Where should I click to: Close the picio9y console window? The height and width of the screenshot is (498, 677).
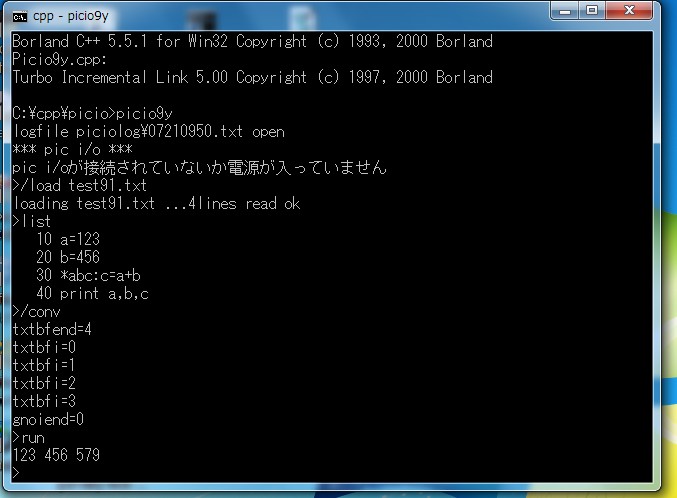[629, 11]
